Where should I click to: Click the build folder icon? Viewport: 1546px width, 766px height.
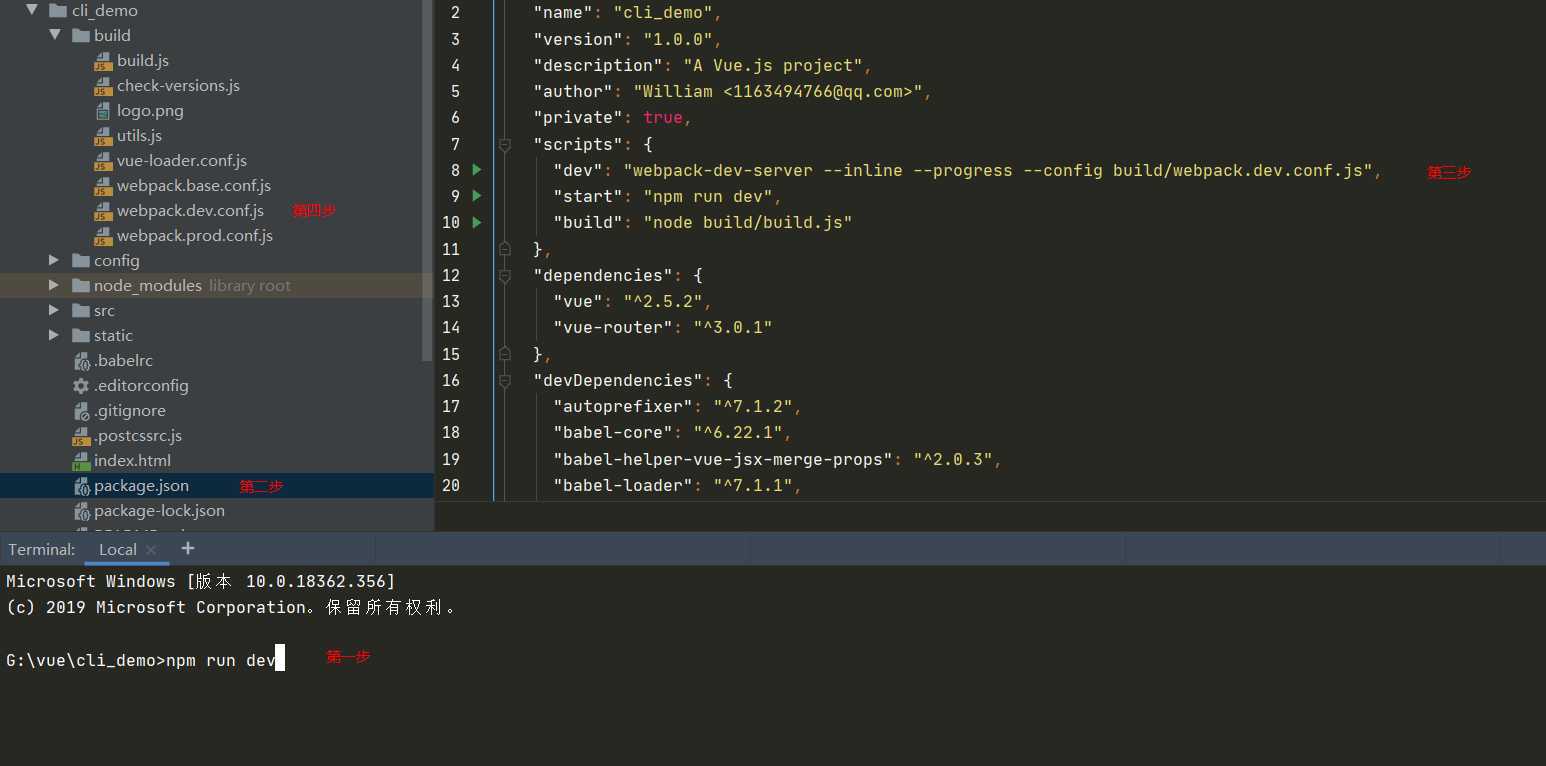point(81,35)
